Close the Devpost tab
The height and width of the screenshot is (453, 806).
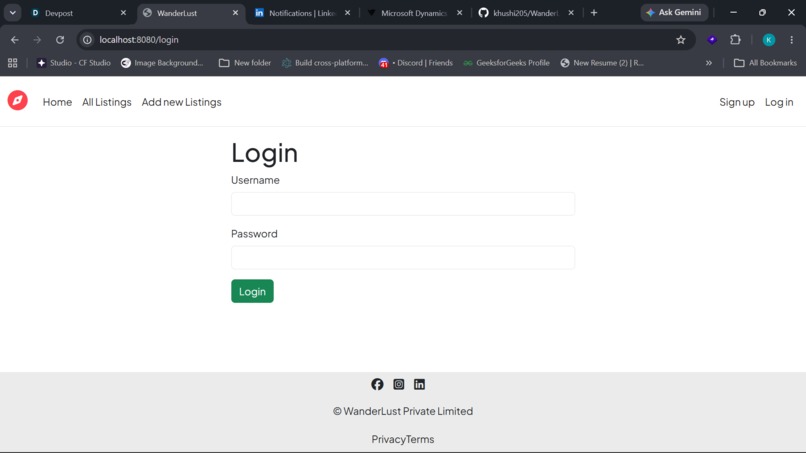tap(123, 13)
